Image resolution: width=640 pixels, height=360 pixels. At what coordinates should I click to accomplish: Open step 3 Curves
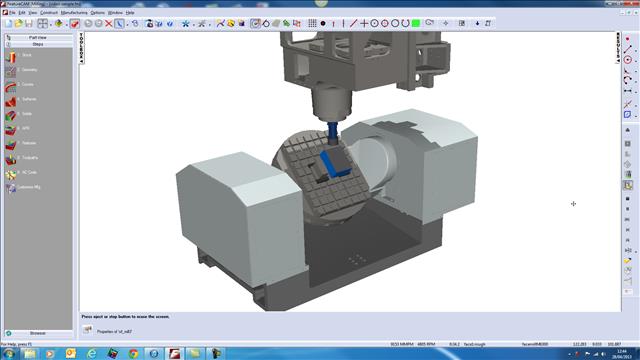(x=20, y=85)
